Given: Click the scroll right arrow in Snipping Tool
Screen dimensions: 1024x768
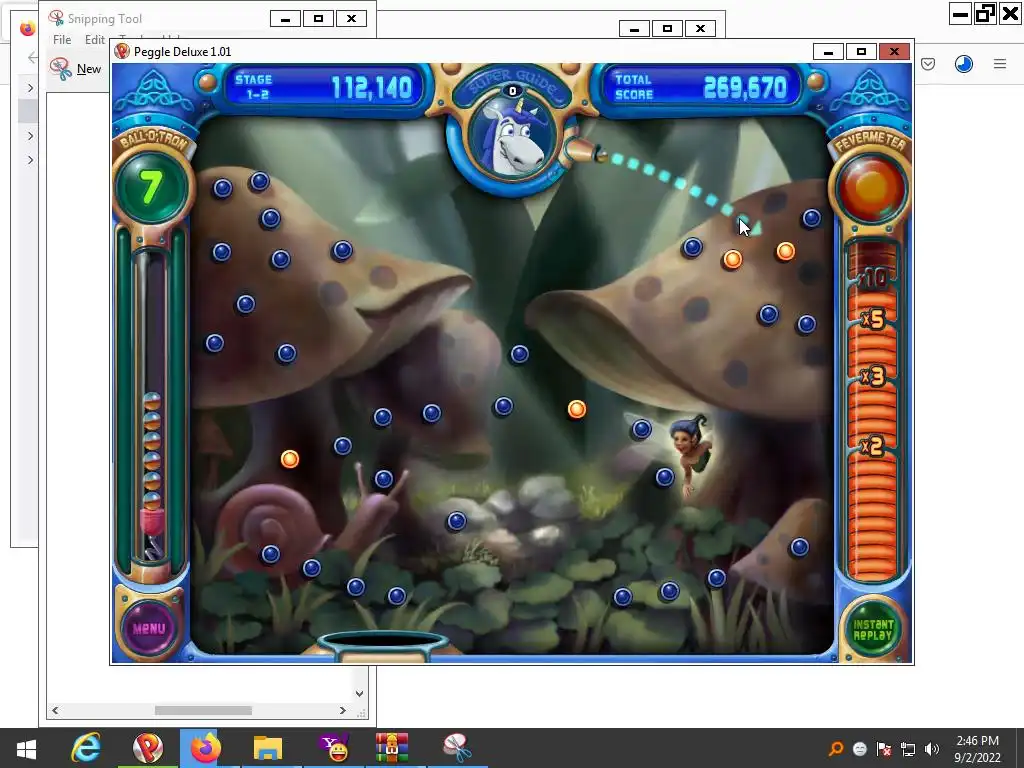Looking at the screenshot, I should click(x=343, y=711).
